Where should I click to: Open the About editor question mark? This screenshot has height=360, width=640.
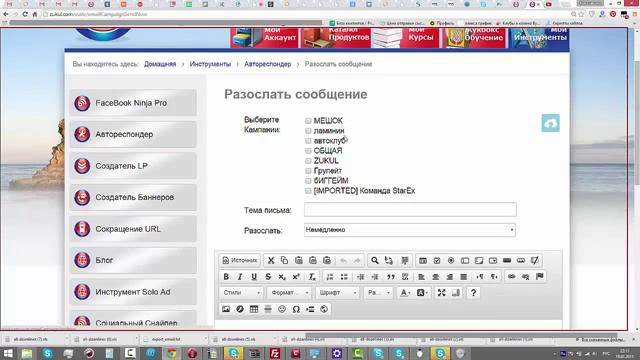pos(473,293)
